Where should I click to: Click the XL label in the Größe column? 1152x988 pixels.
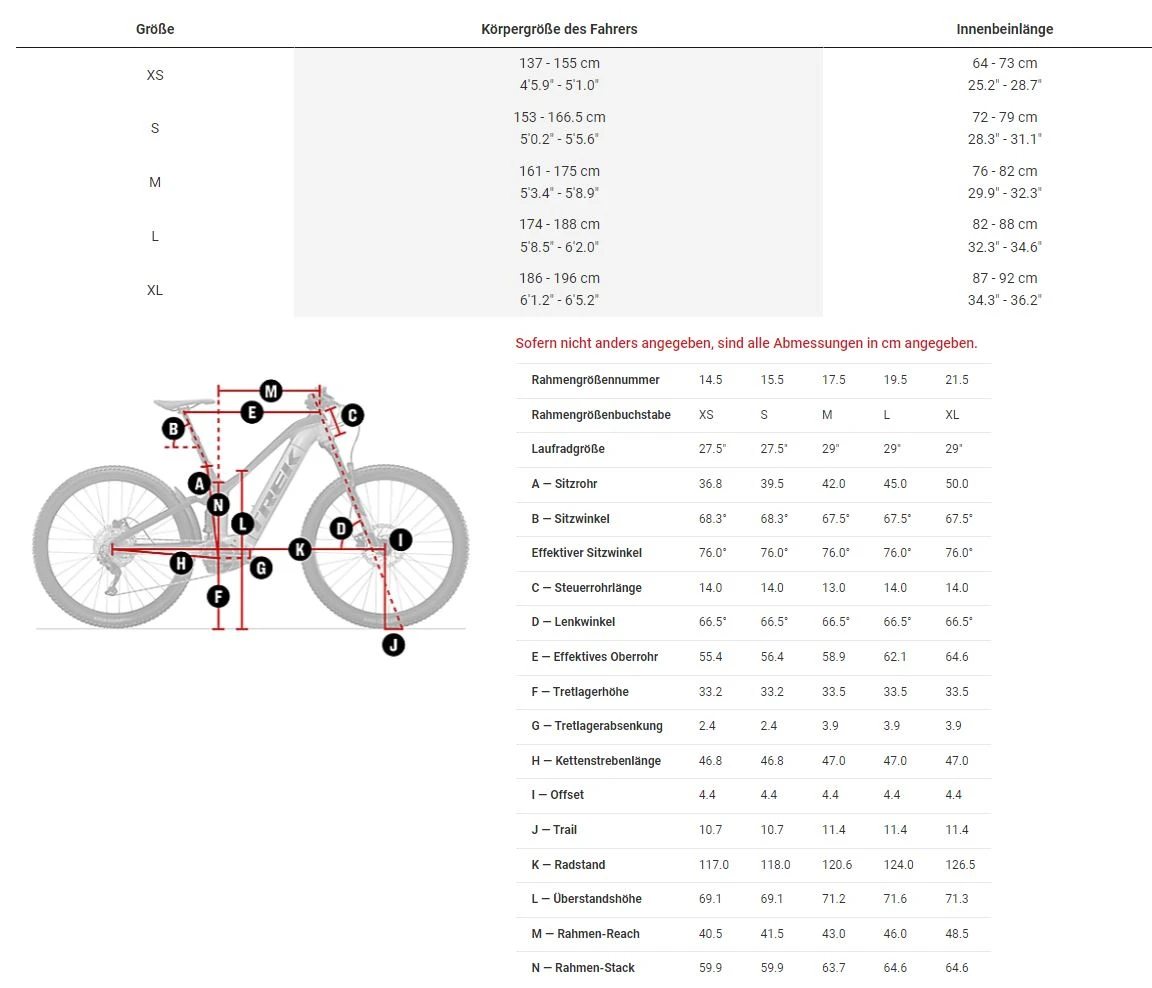point(155,290)
